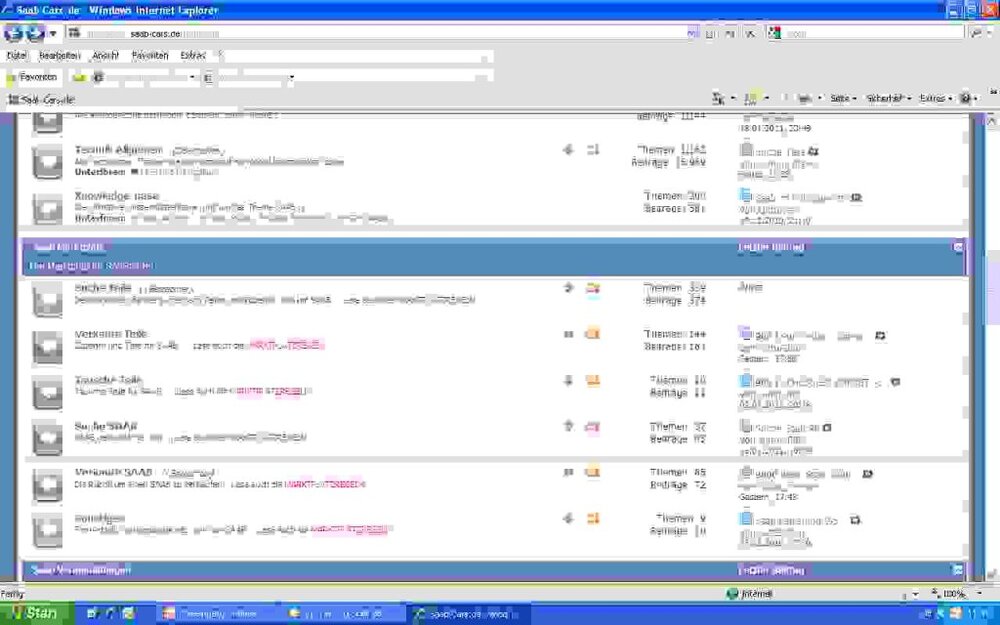Click the Print icon in command bar

pyautogui.click(x=804, y=98)
